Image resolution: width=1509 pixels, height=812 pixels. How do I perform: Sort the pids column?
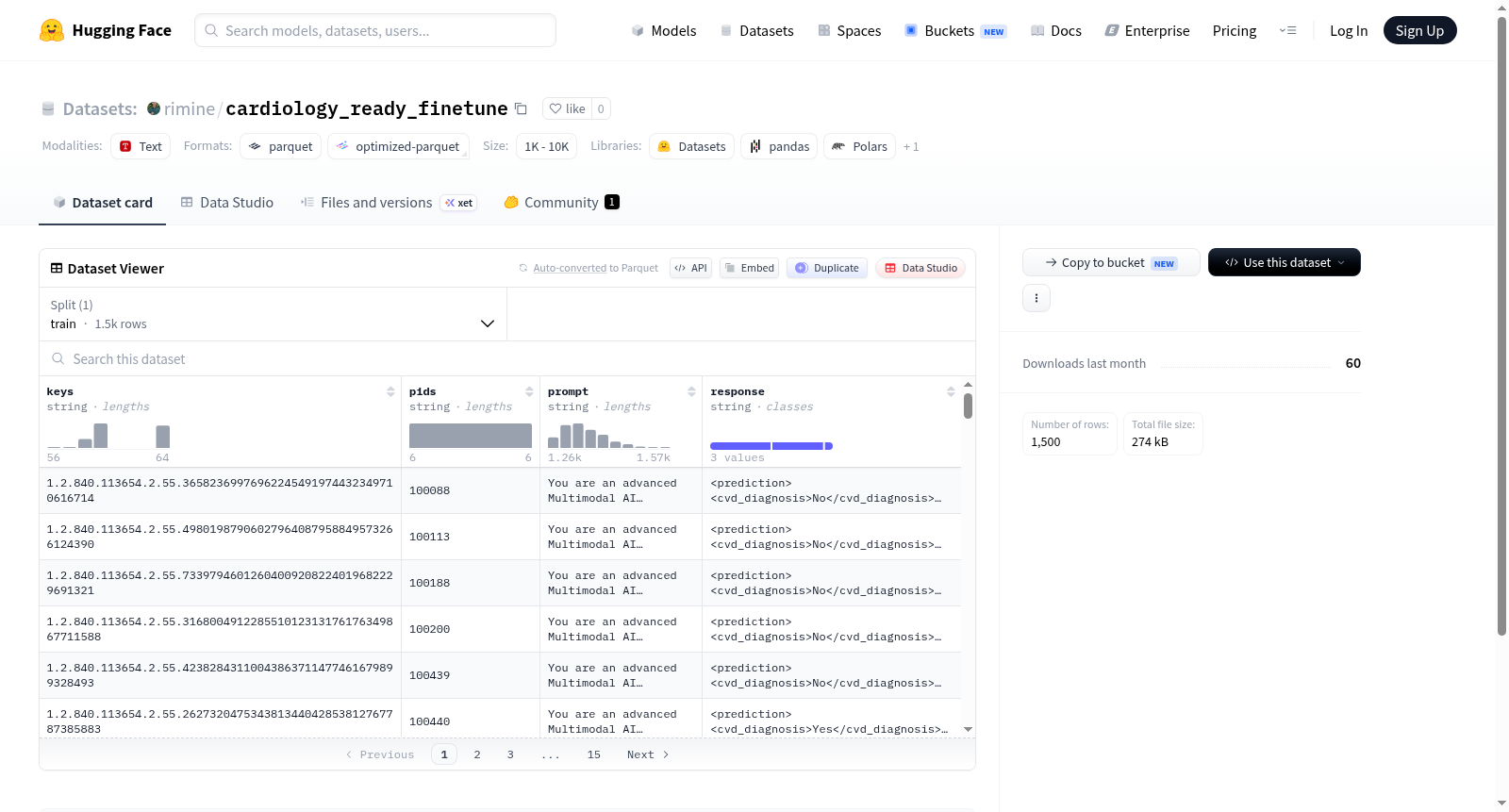[529, 391]
